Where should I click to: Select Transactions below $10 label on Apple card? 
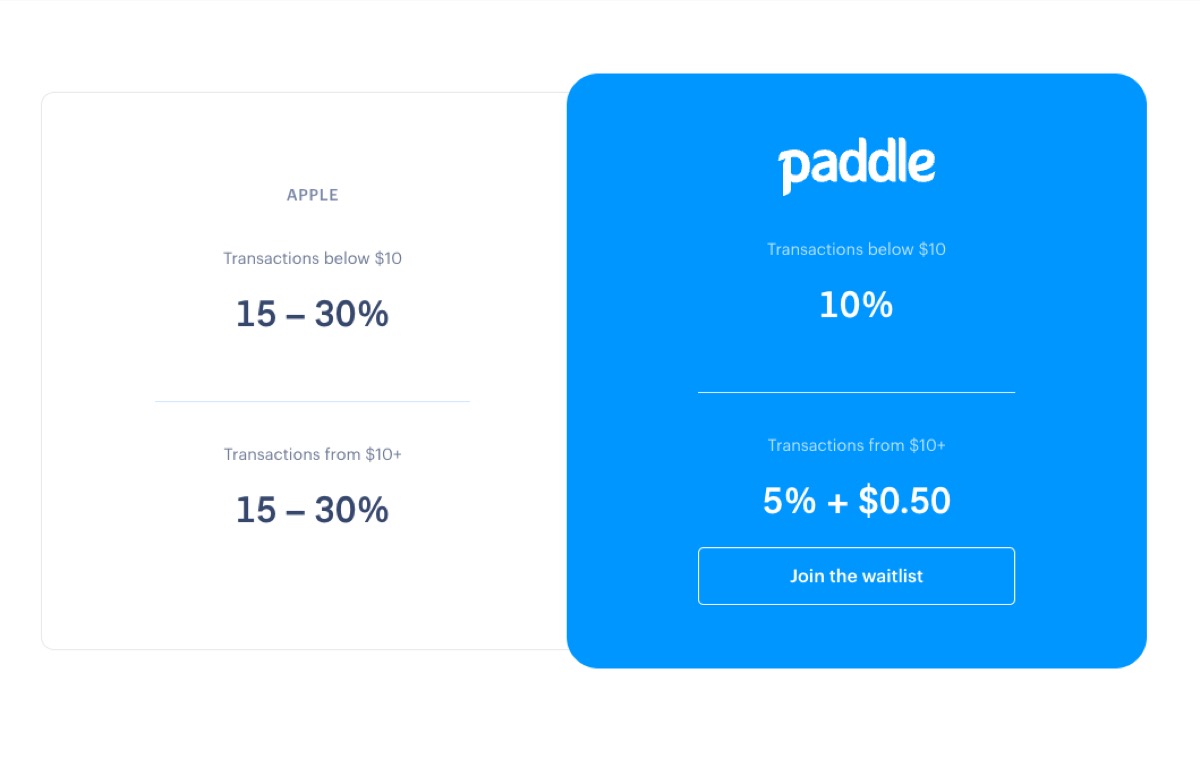(x=312, y=258)
